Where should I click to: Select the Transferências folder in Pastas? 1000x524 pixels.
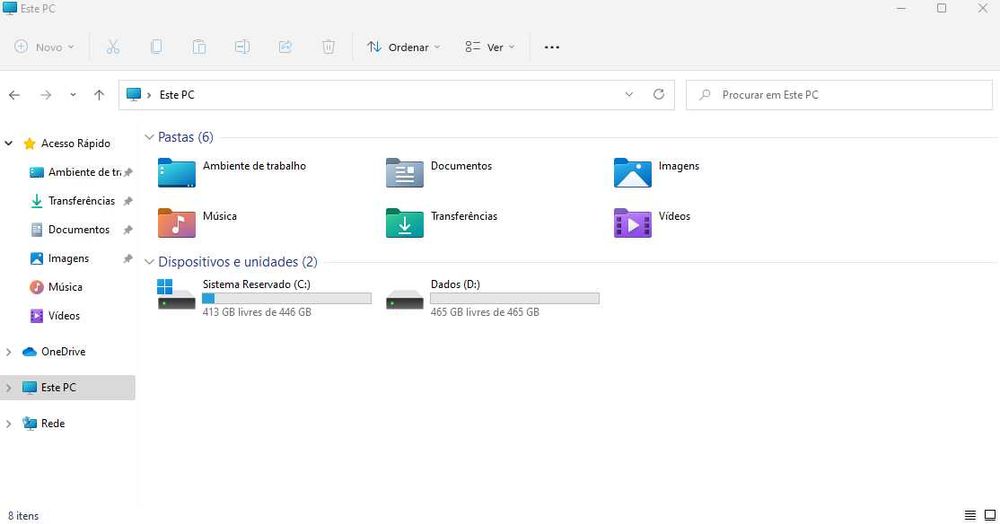[x=442, y=222]
